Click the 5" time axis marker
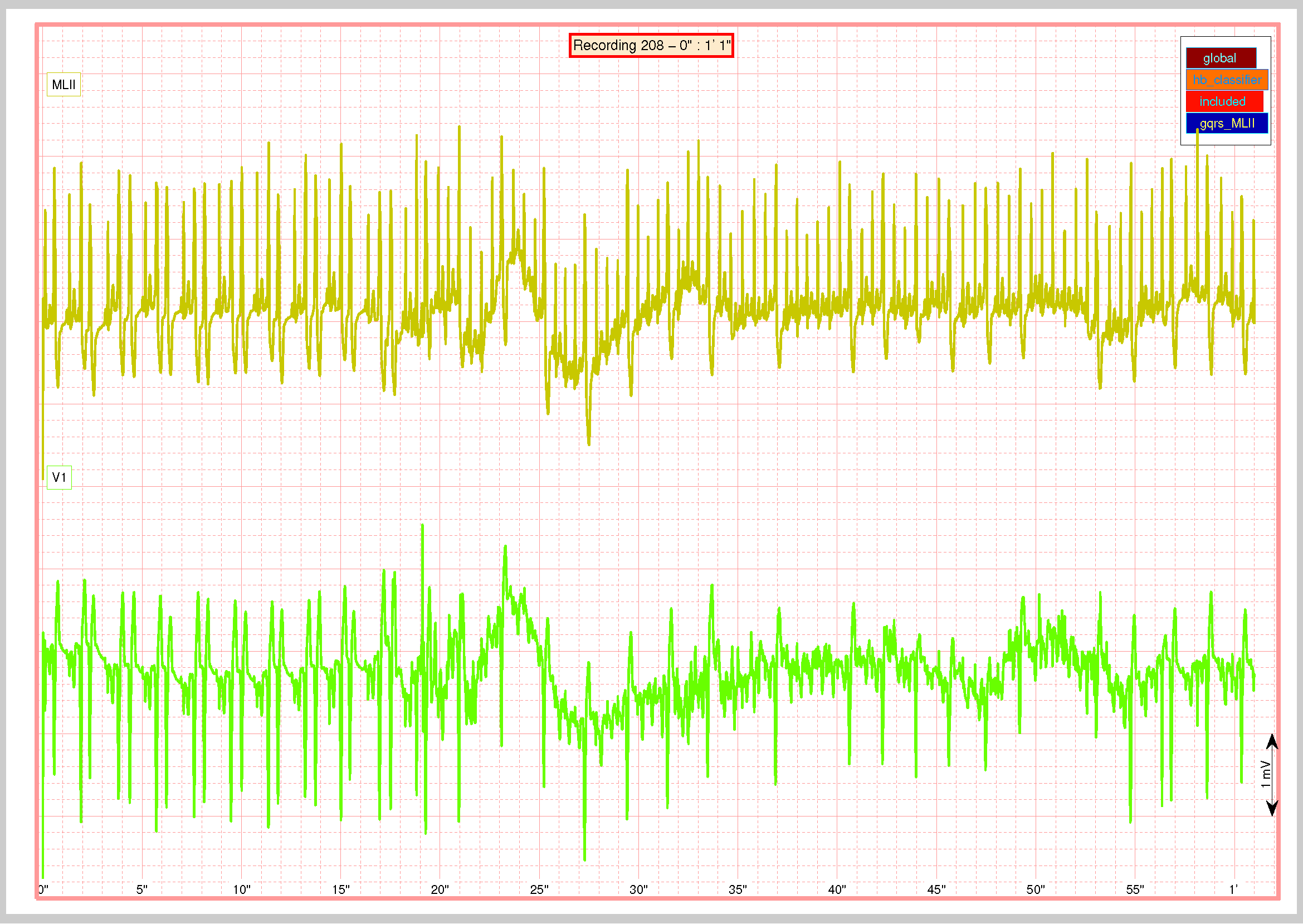 [x=141, y=890]
